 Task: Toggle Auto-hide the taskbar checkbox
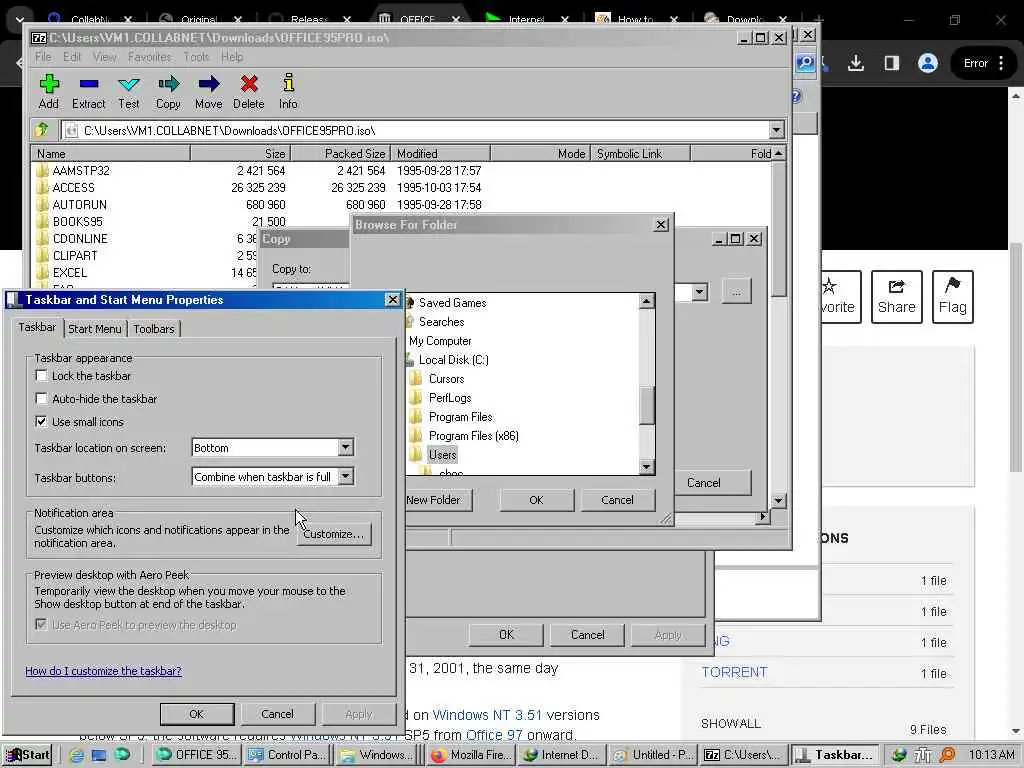click(41, 398)
